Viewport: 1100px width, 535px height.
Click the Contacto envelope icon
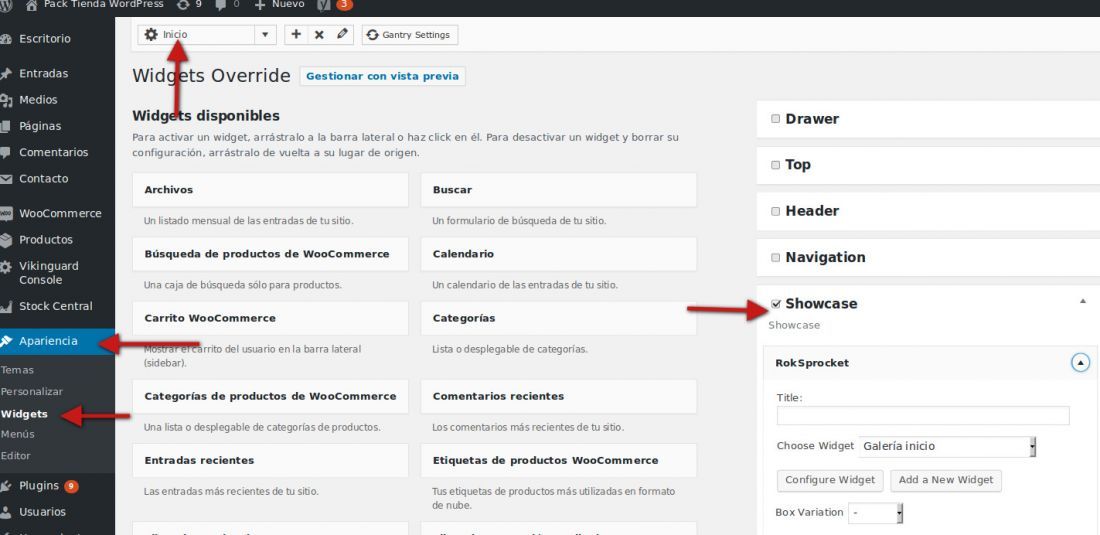pos(6,179)
